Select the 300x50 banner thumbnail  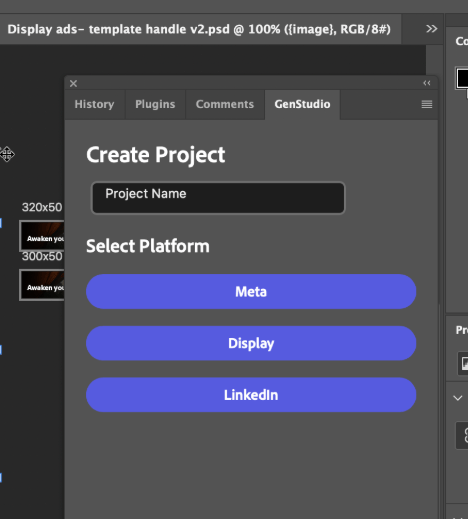point(42,285)
